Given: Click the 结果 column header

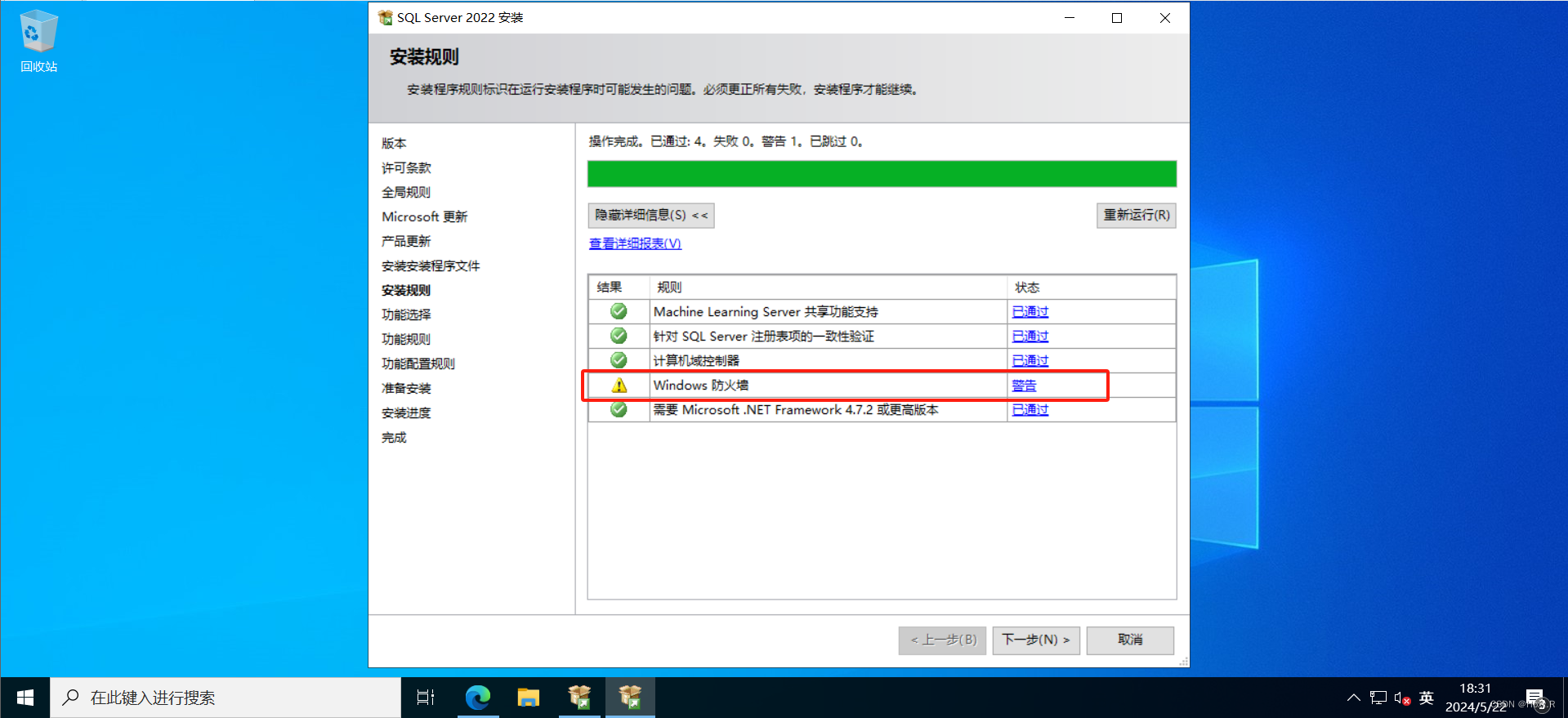Looking at the screenshot, I should (619, 288).
